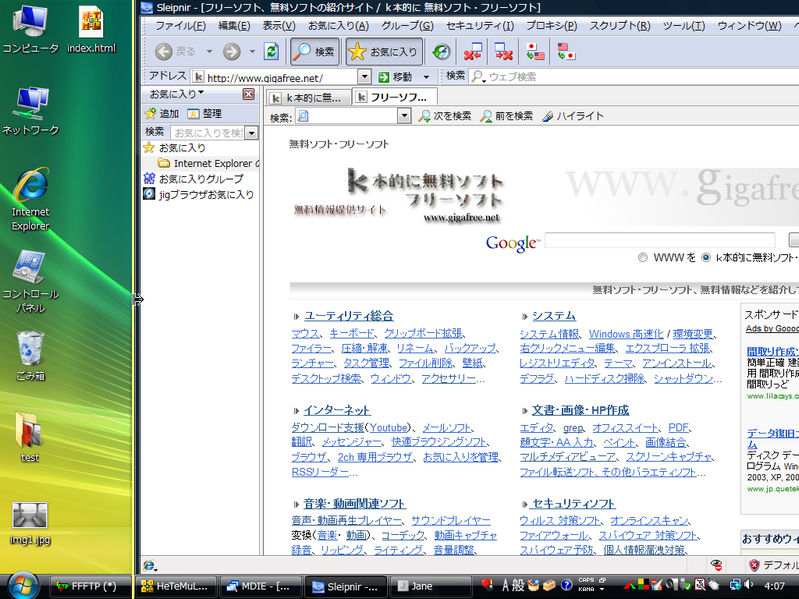This screenshot has width=799, height=599.
Task: Open the 移動 button dropdown arrow
Action: [x=427, y=77]
